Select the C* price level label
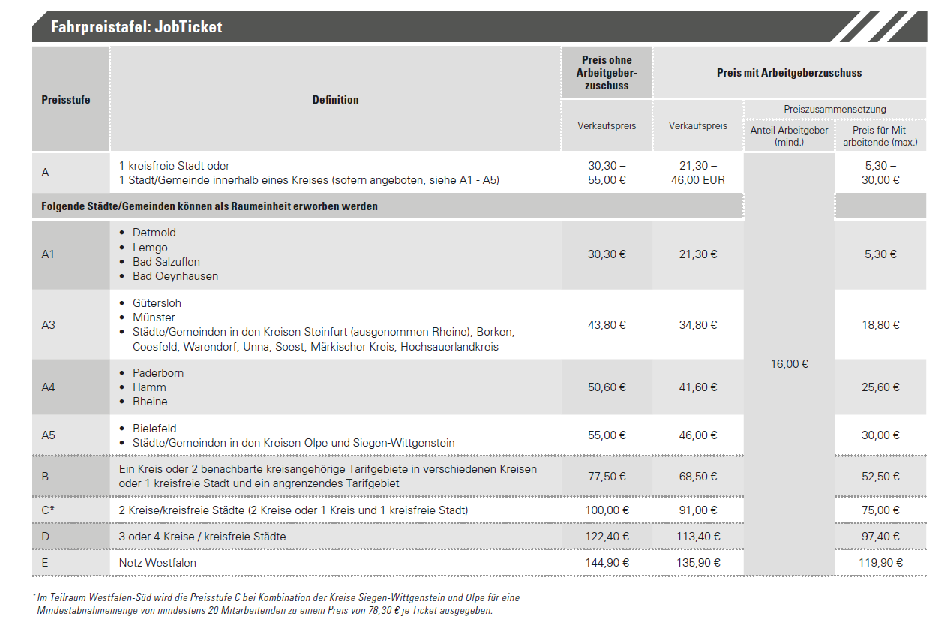Viewport: 951px width, 626px height. [x=47, y=510]
